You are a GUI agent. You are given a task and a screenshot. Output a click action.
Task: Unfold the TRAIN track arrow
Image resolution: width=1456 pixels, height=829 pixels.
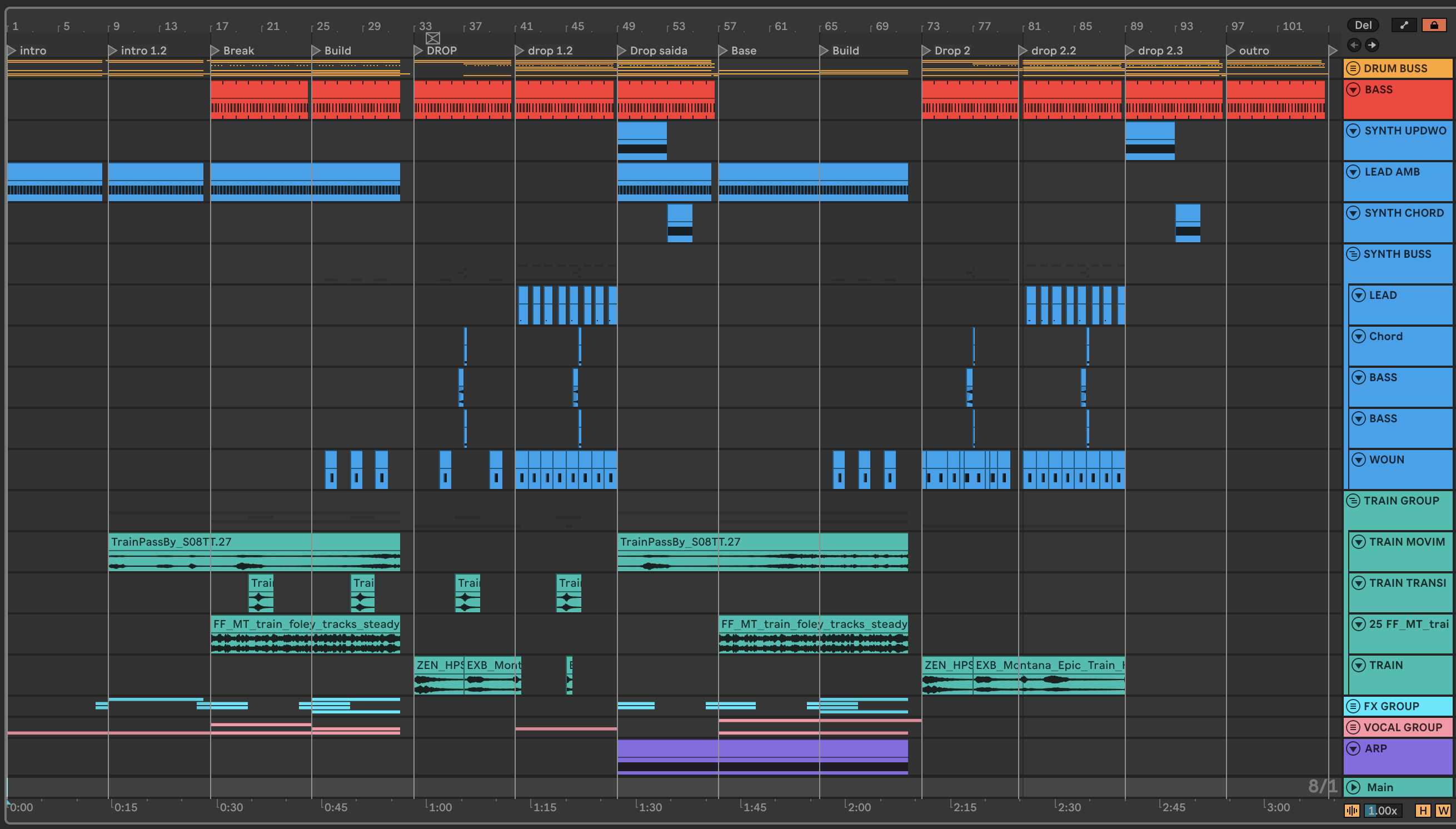tap(1359, 665)
